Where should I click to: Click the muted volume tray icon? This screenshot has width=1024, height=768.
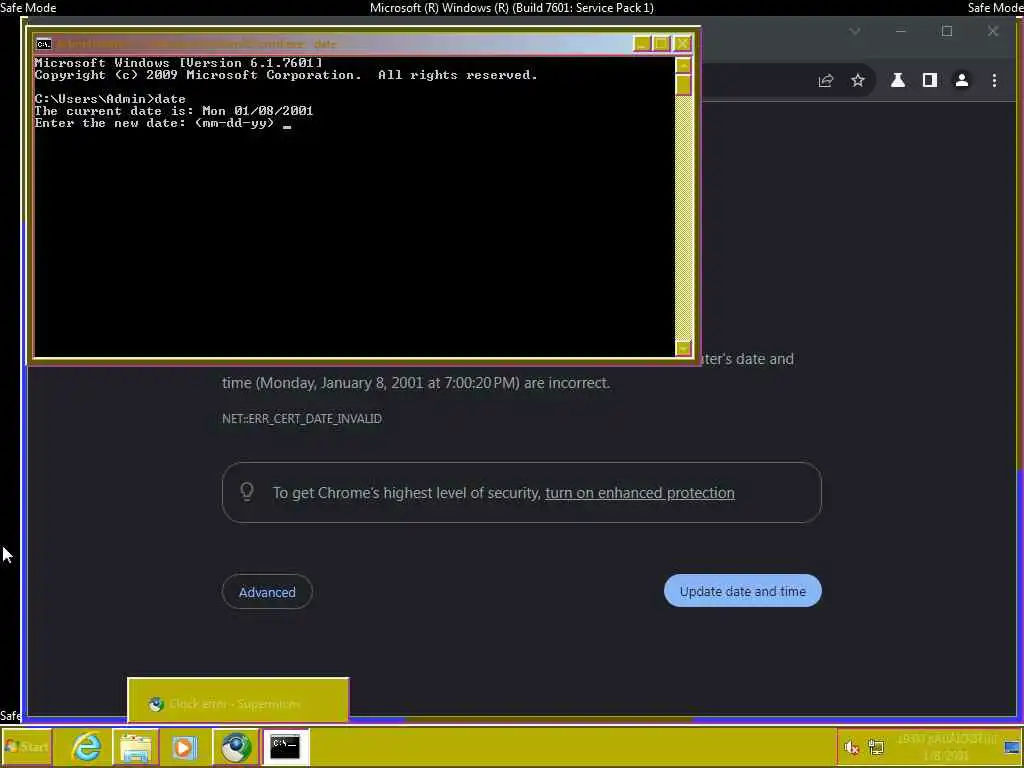[851, 746]
